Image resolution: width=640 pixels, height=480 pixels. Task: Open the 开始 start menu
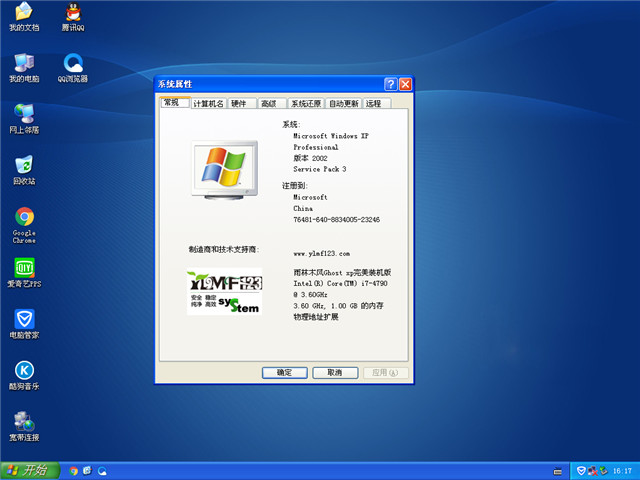(x=30, y=471)
